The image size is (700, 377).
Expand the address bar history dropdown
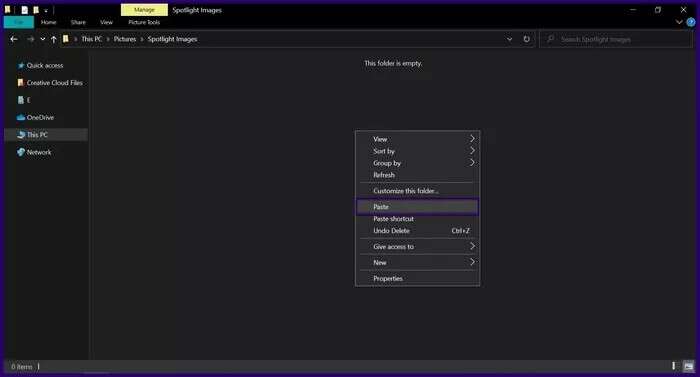509,39
